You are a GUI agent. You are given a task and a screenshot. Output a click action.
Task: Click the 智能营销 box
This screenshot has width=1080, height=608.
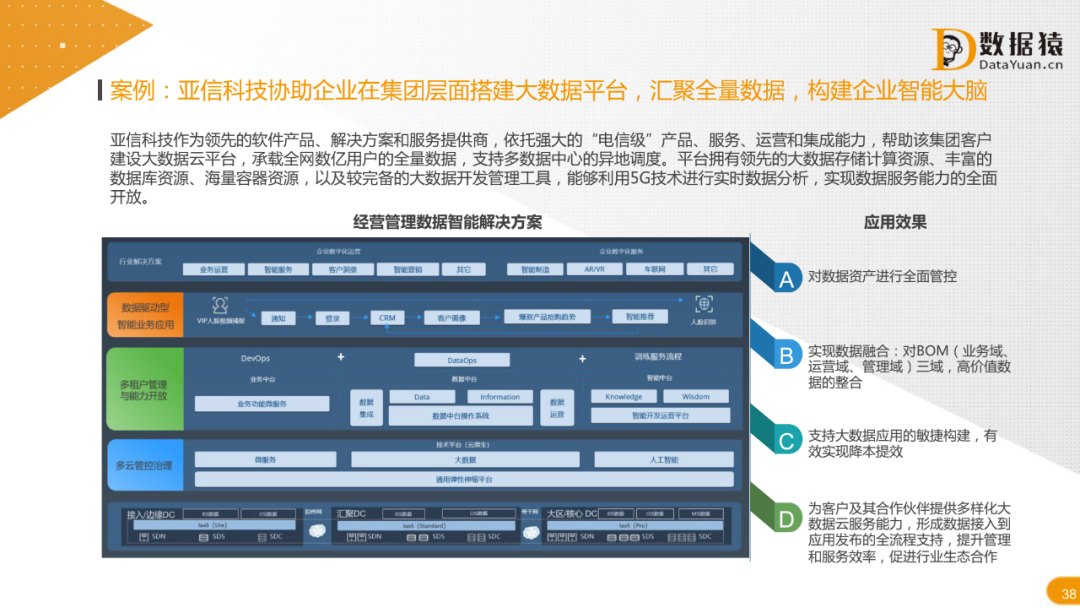tap(408, 269)
